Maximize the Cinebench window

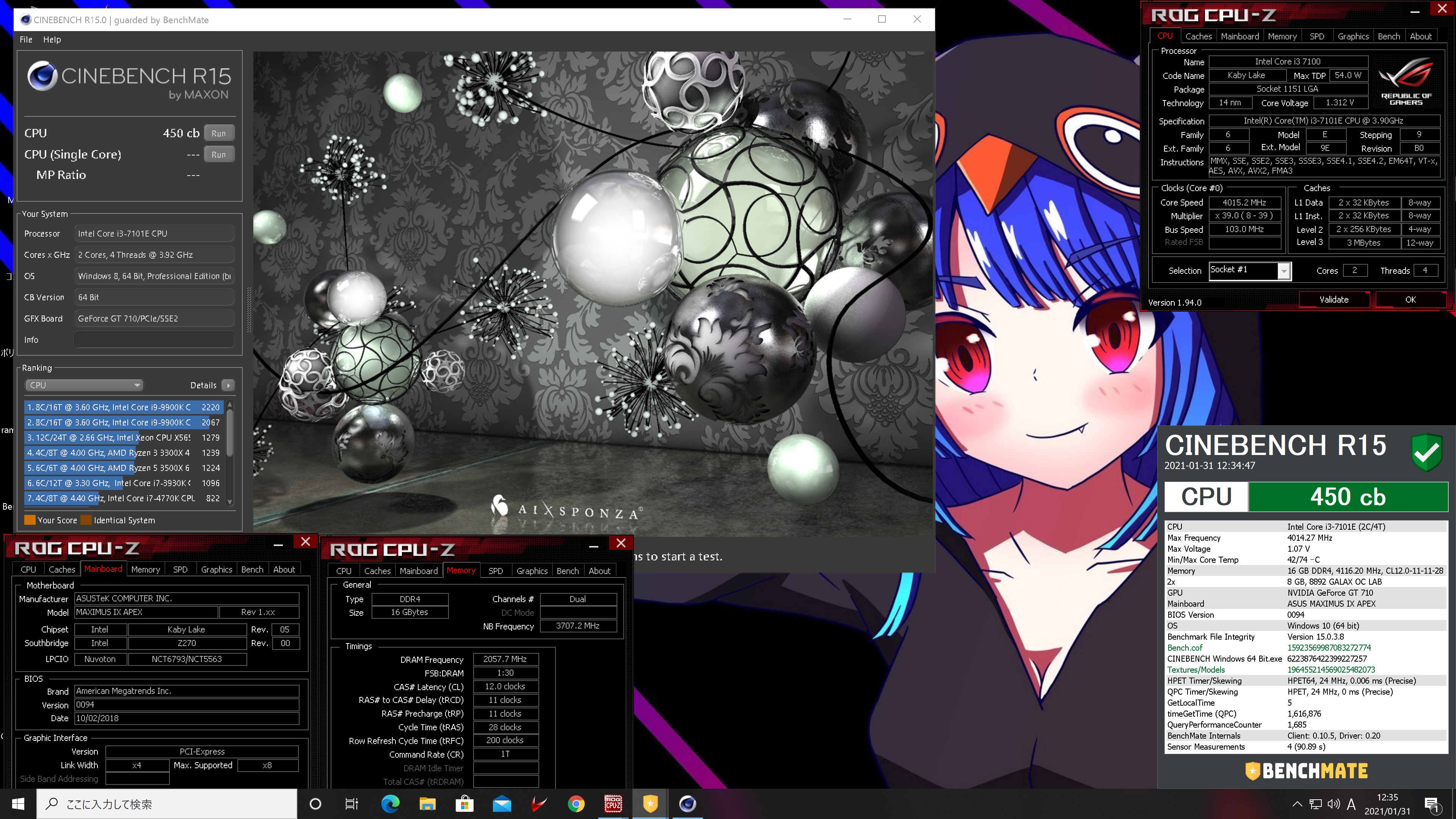[x=882, y=19]
